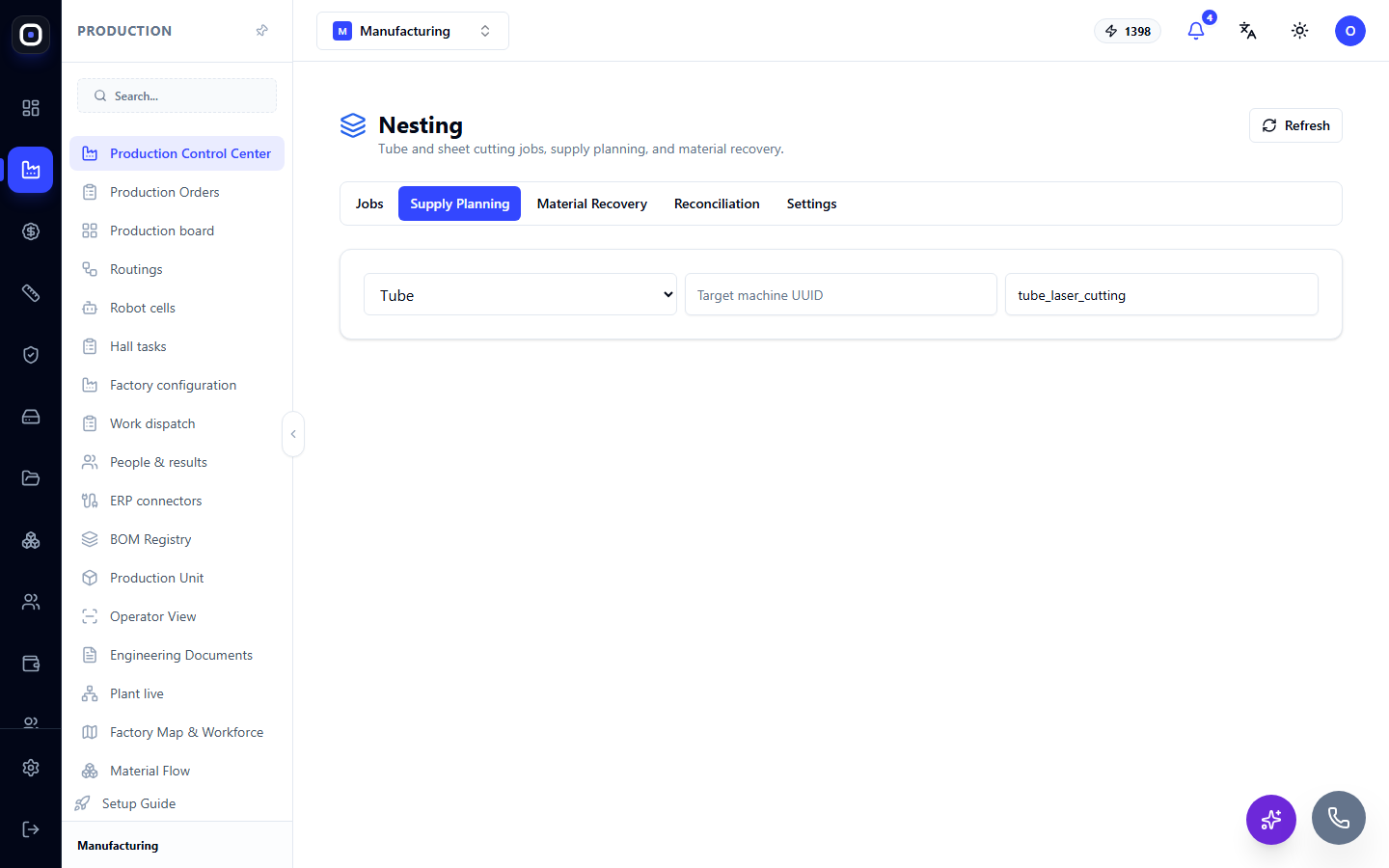Switch to the Reconciliation tab
This screenshot has width=1389, height=868.
pyautogui.click(x=717, y=203)
